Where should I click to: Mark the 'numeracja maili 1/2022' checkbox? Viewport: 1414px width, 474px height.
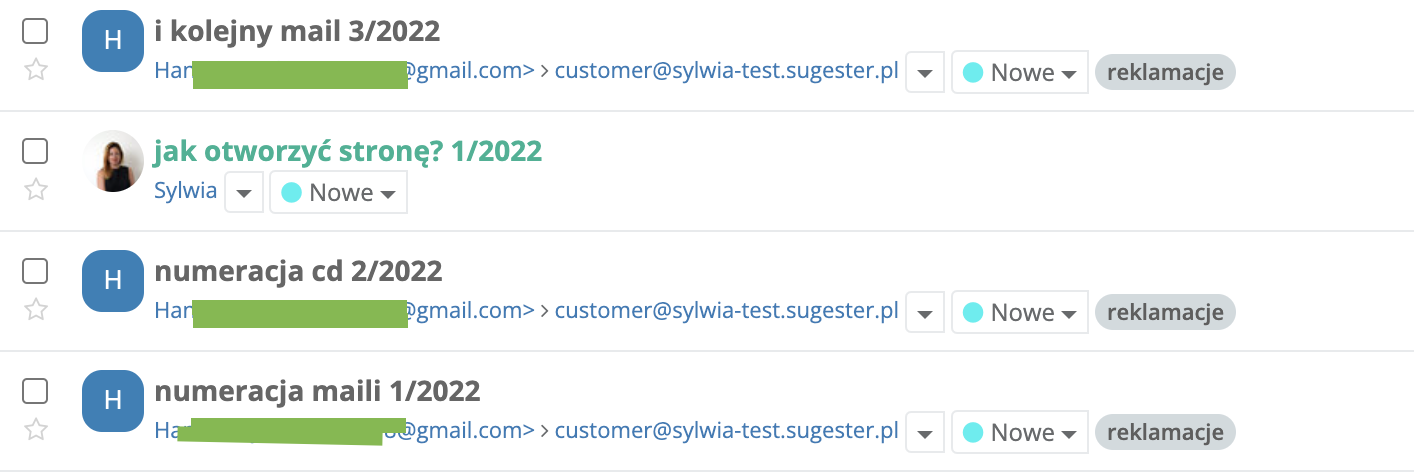click(35, 392)
